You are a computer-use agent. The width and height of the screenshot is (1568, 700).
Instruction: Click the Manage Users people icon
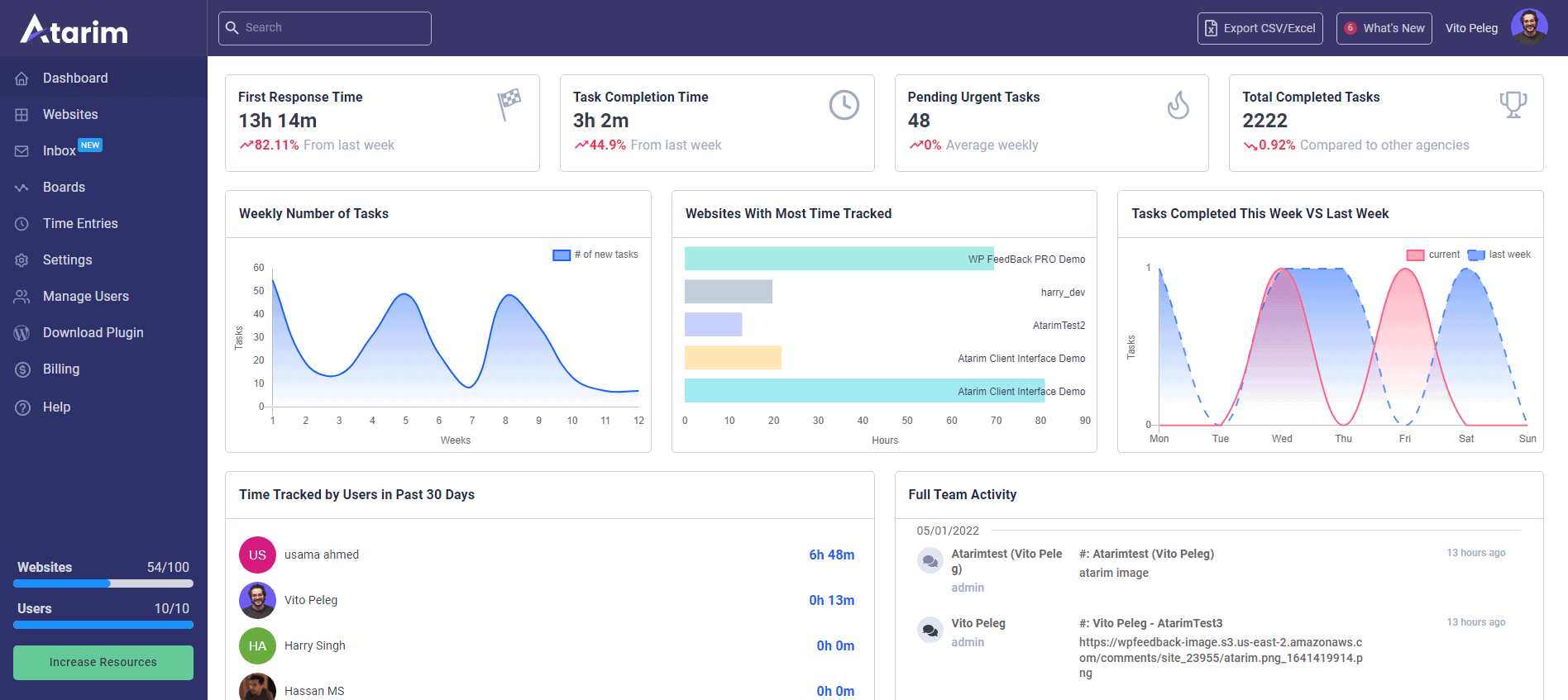pos(22,297)
